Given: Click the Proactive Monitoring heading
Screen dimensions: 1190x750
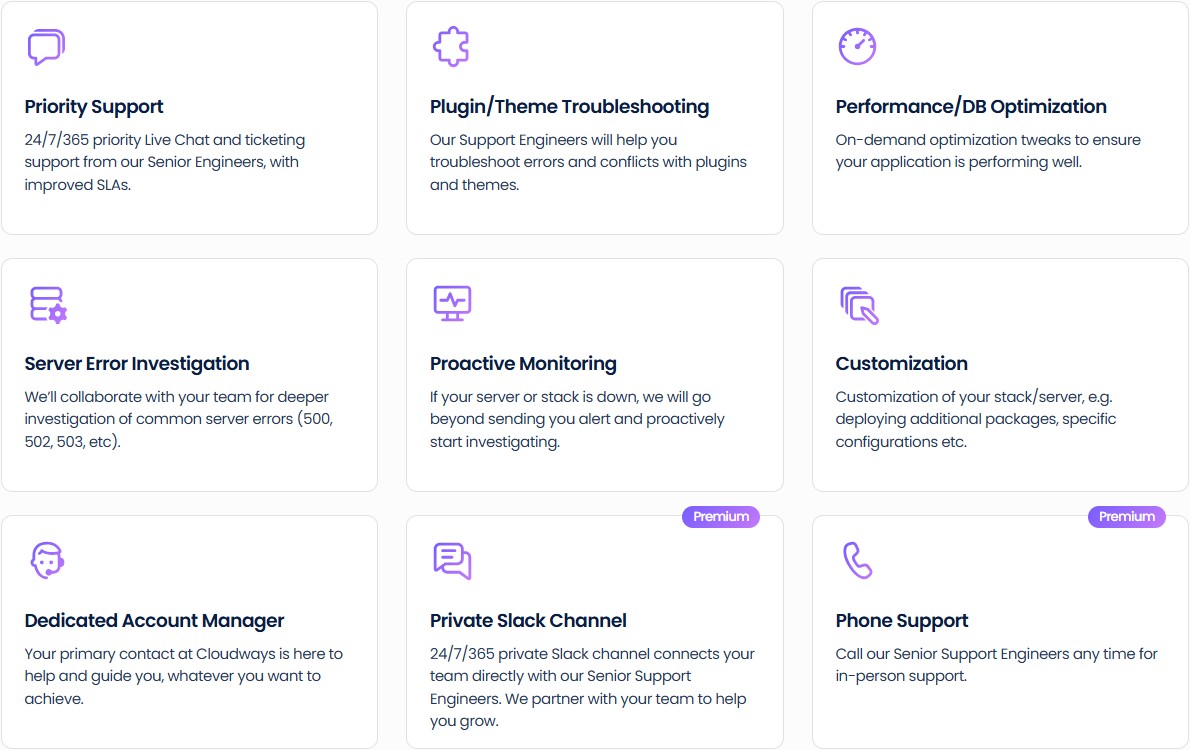Looking at the screenshot, I should [x=522, y=363].
